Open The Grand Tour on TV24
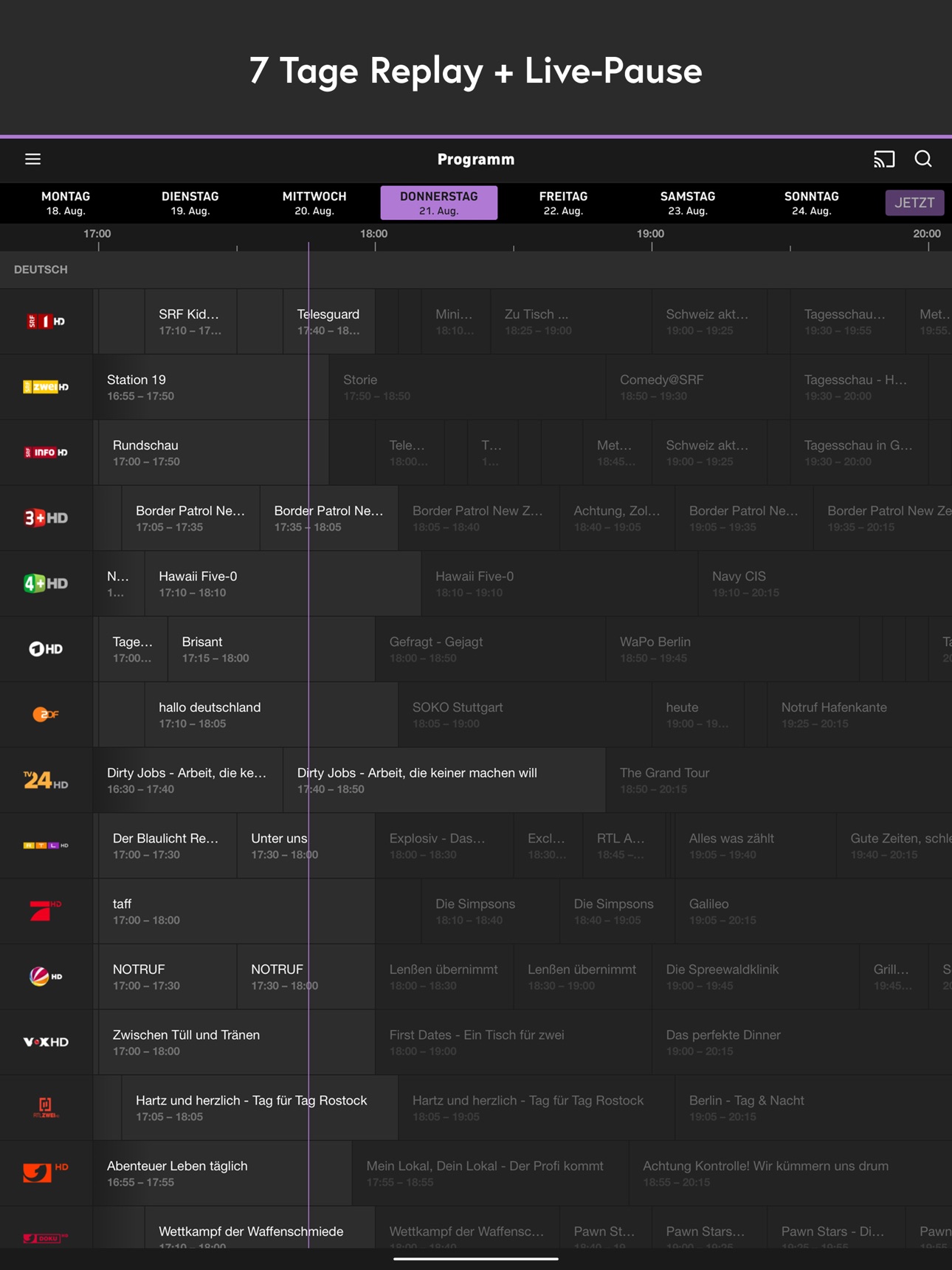This screenshot has height=1270, width=952. [779, 780]
